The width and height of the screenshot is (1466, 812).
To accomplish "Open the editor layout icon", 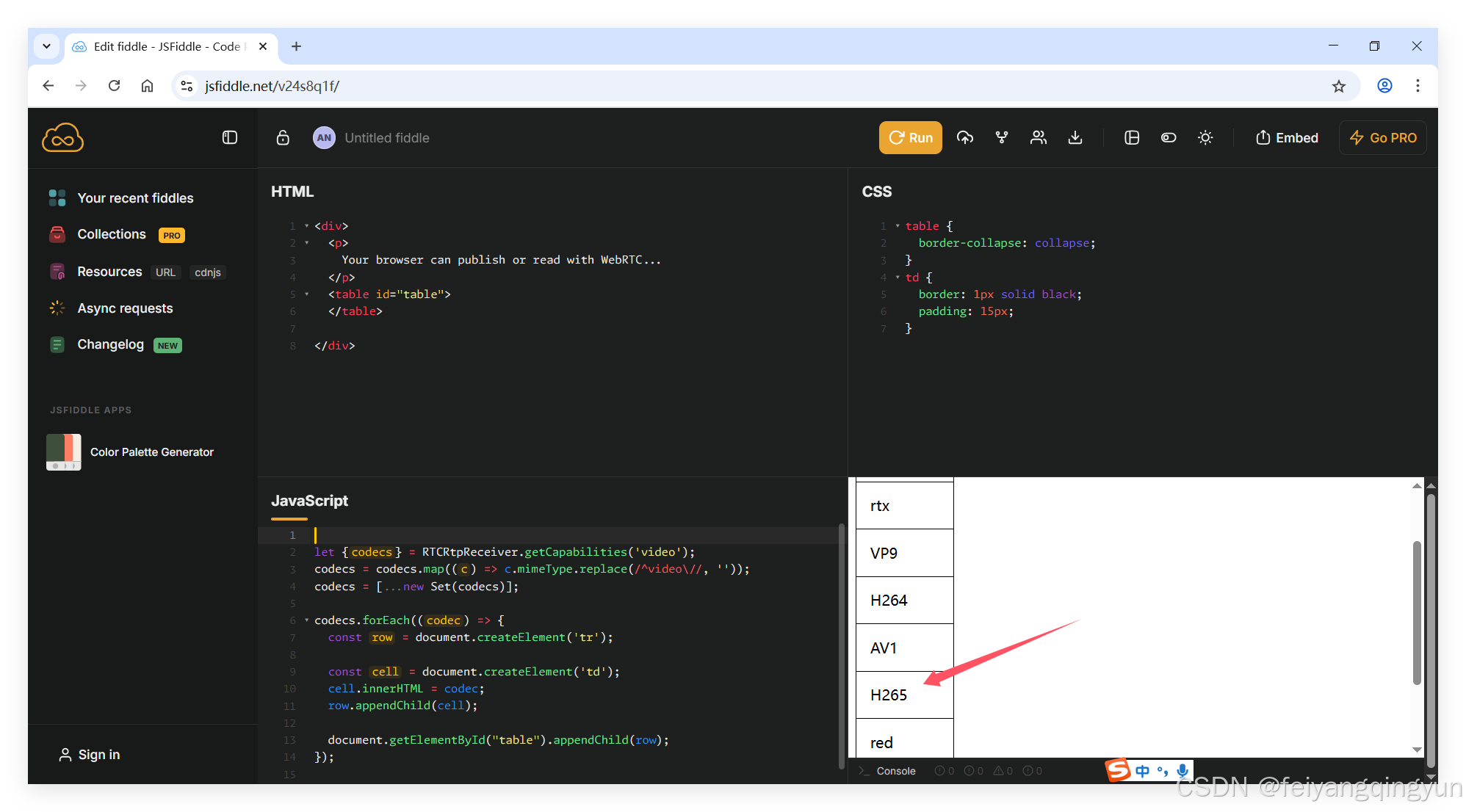I will pyautogui.click(x=1132, y=138).
